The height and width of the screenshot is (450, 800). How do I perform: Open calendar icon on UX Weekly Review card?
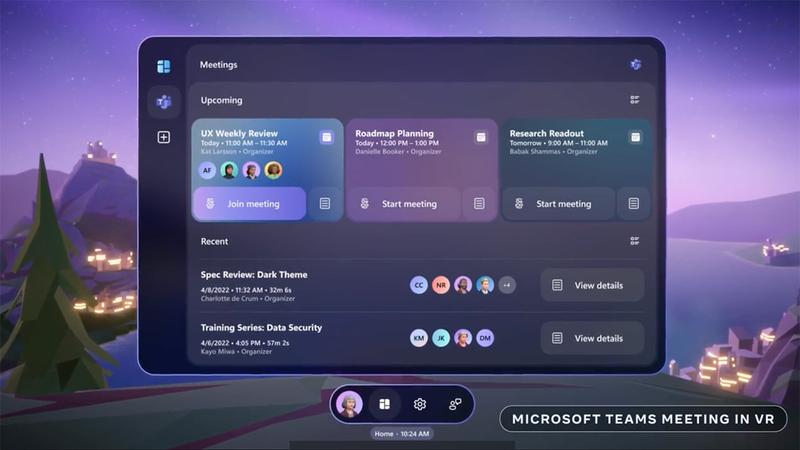(x=327, y=137)
